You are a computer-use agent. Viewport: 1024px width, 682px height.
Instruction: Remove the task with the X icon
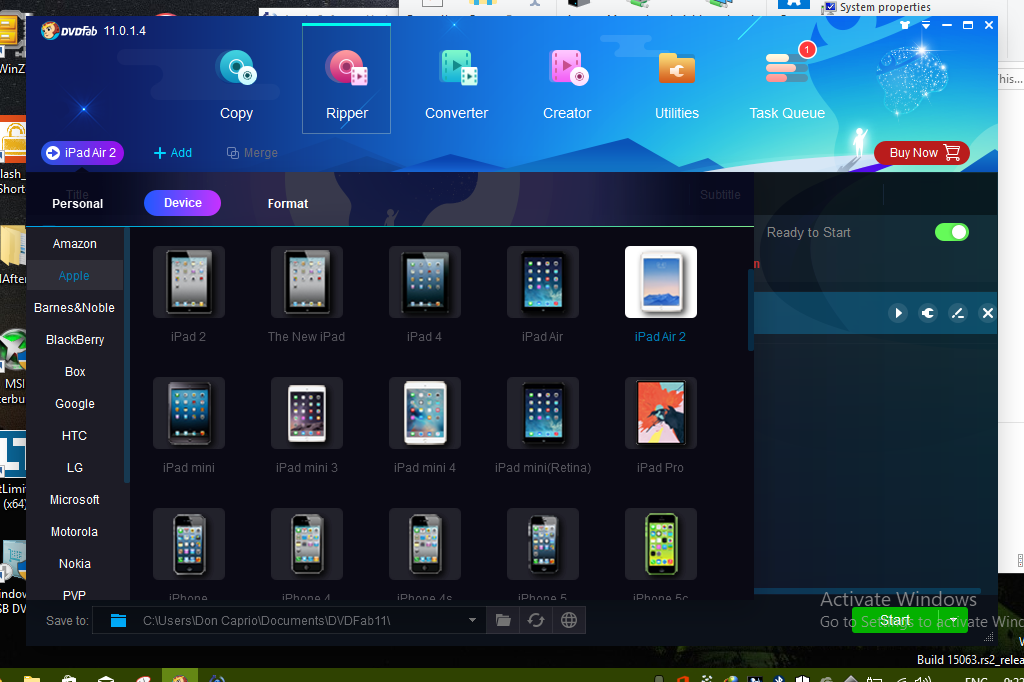(987, 313)
